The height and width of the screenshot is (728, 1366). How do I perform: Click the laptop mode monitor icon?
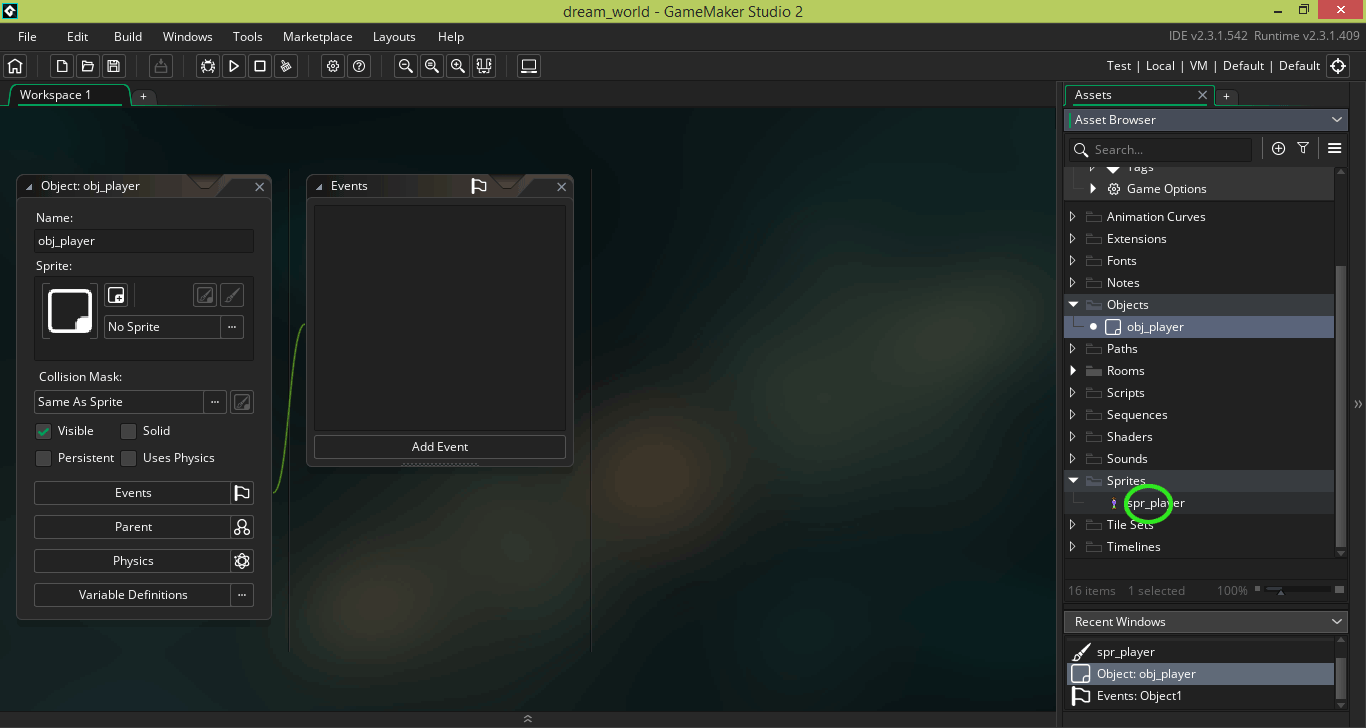pyautogui.click(x=530, y=66)
